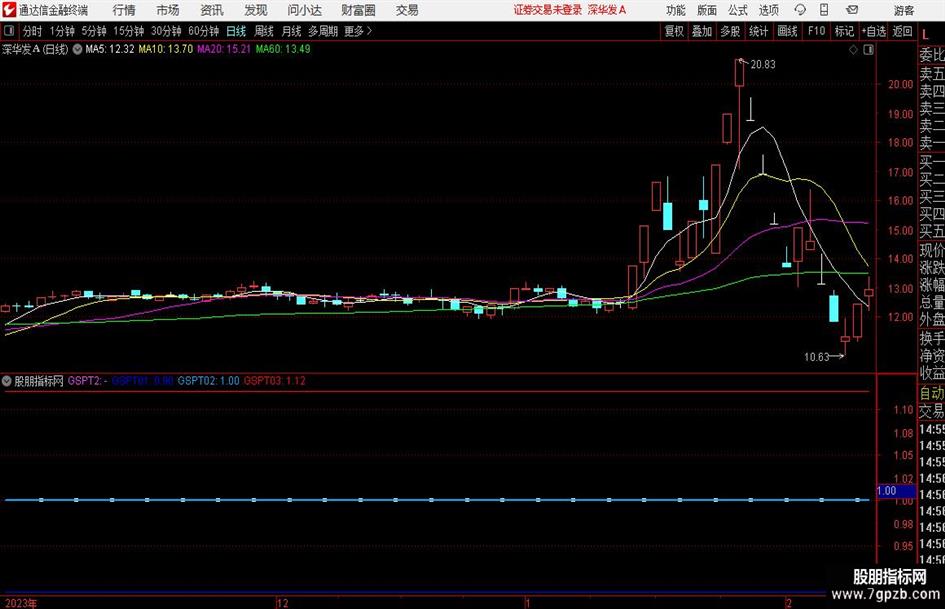945x609 pixels.
Task: Click the MA5: 12.32 label
Action: (x=110, y=49)
